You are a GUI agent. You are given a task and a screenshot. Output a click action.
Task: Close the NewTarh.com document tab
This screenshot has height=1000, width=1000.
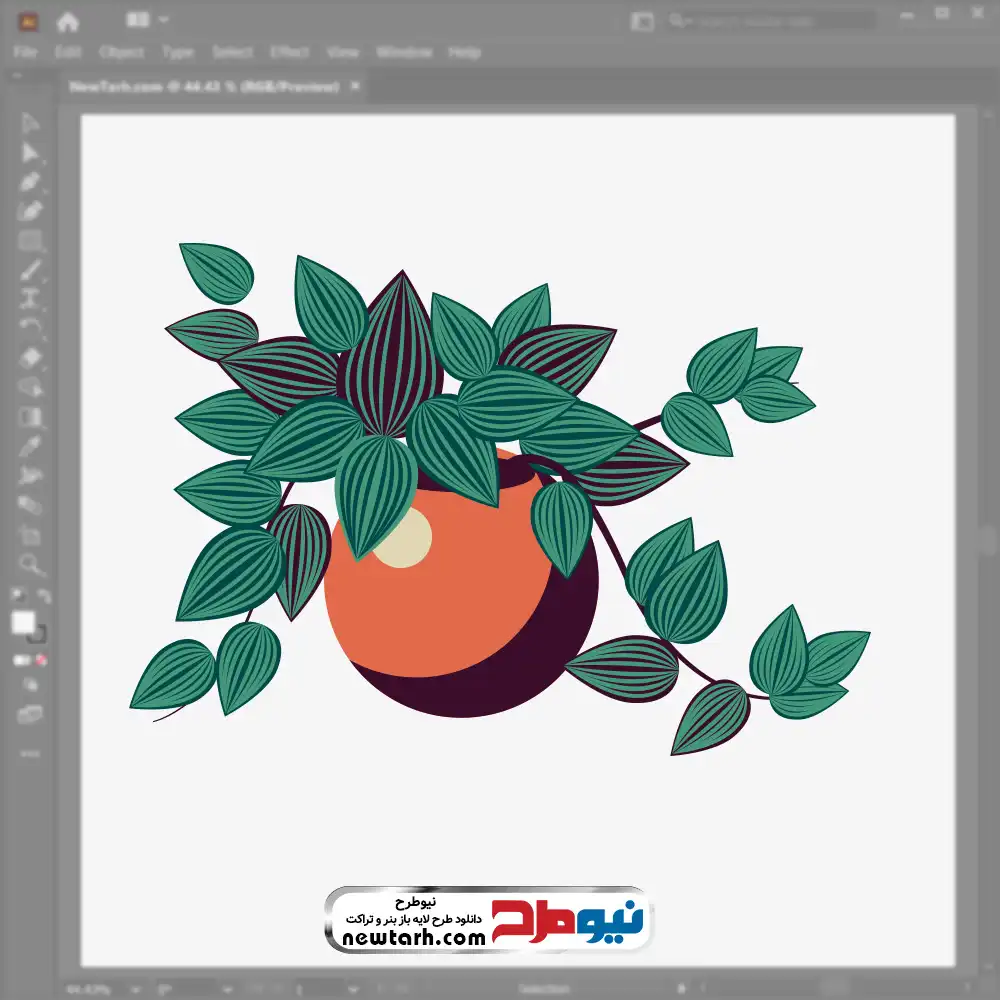tap(355, 87)
